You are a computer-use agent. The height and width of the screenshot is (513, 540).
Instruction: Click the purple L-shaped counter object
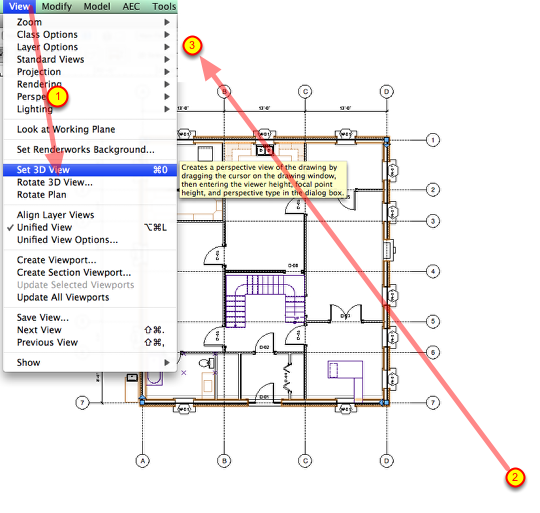[x=345, y=380]
